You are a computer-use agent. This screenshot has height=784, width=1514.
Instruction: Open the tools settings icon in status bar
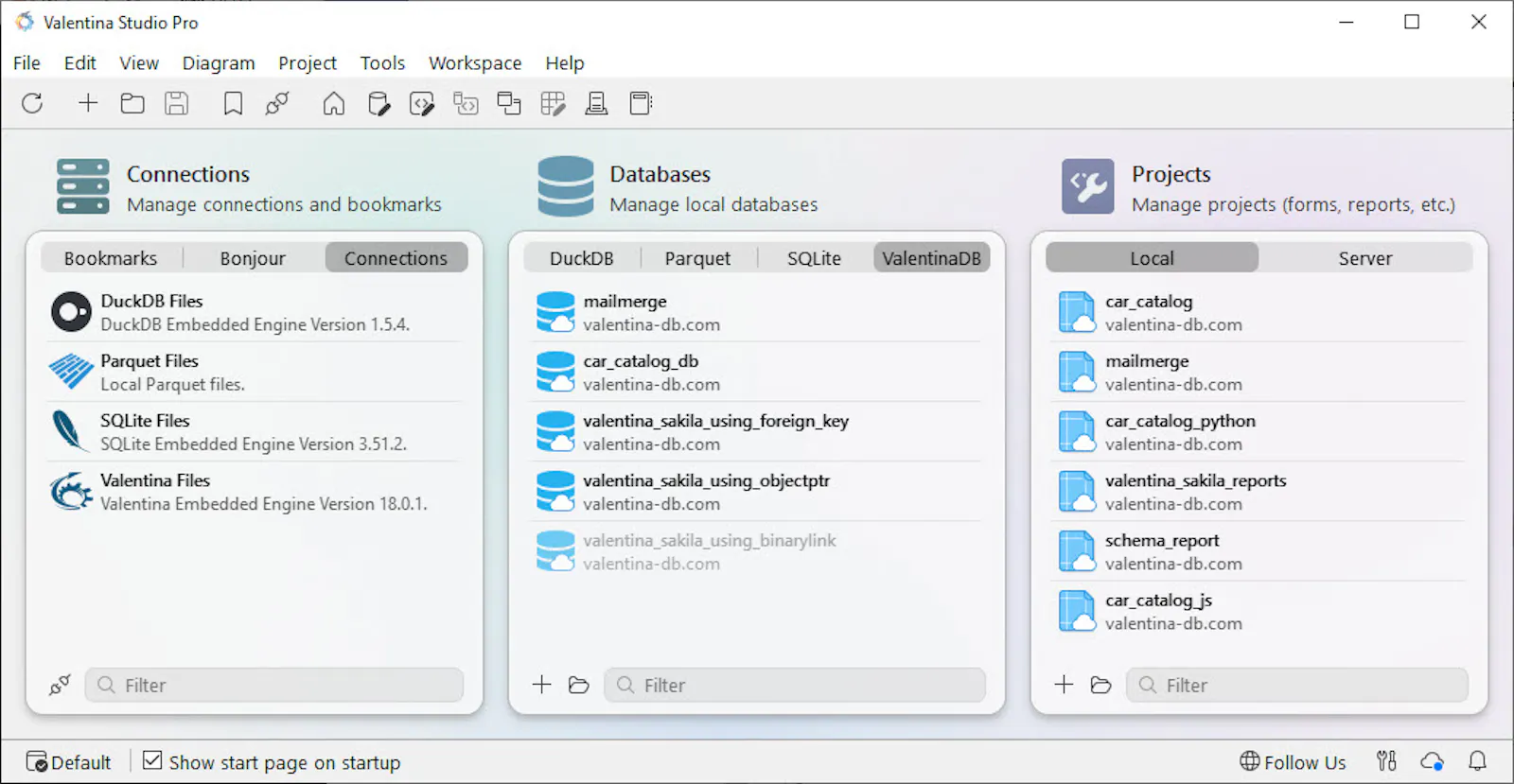[x=1387, y=761]
